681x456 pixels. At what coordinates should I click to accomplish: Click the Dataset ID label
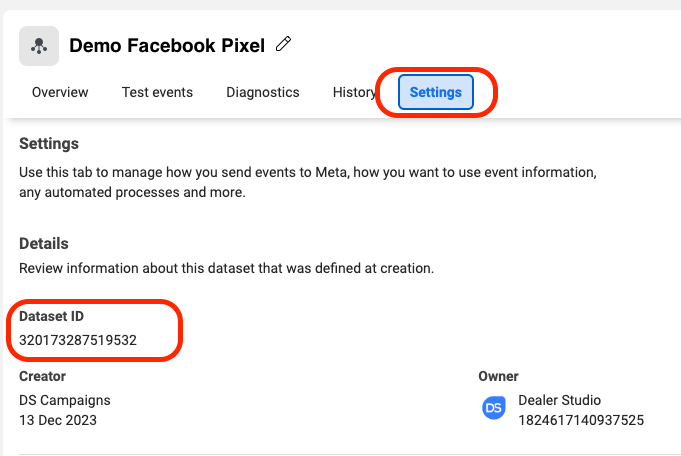pos(51,316)
